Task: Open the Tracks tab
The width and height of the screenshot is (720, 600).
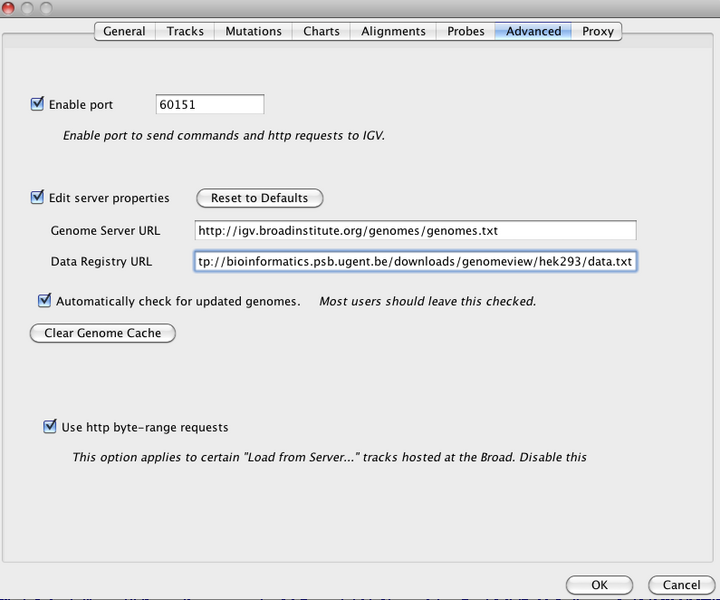Action: click(x=185, y=31)
